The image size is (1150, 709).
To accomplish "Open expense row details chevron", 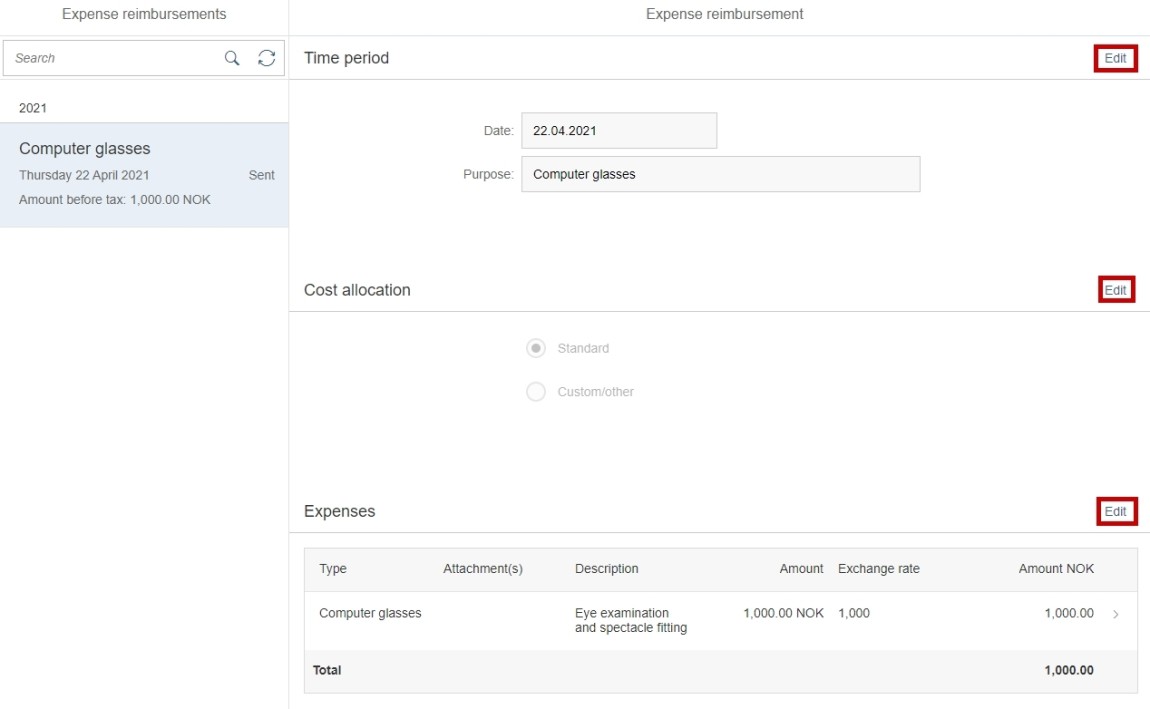I will coord(1116,614).
